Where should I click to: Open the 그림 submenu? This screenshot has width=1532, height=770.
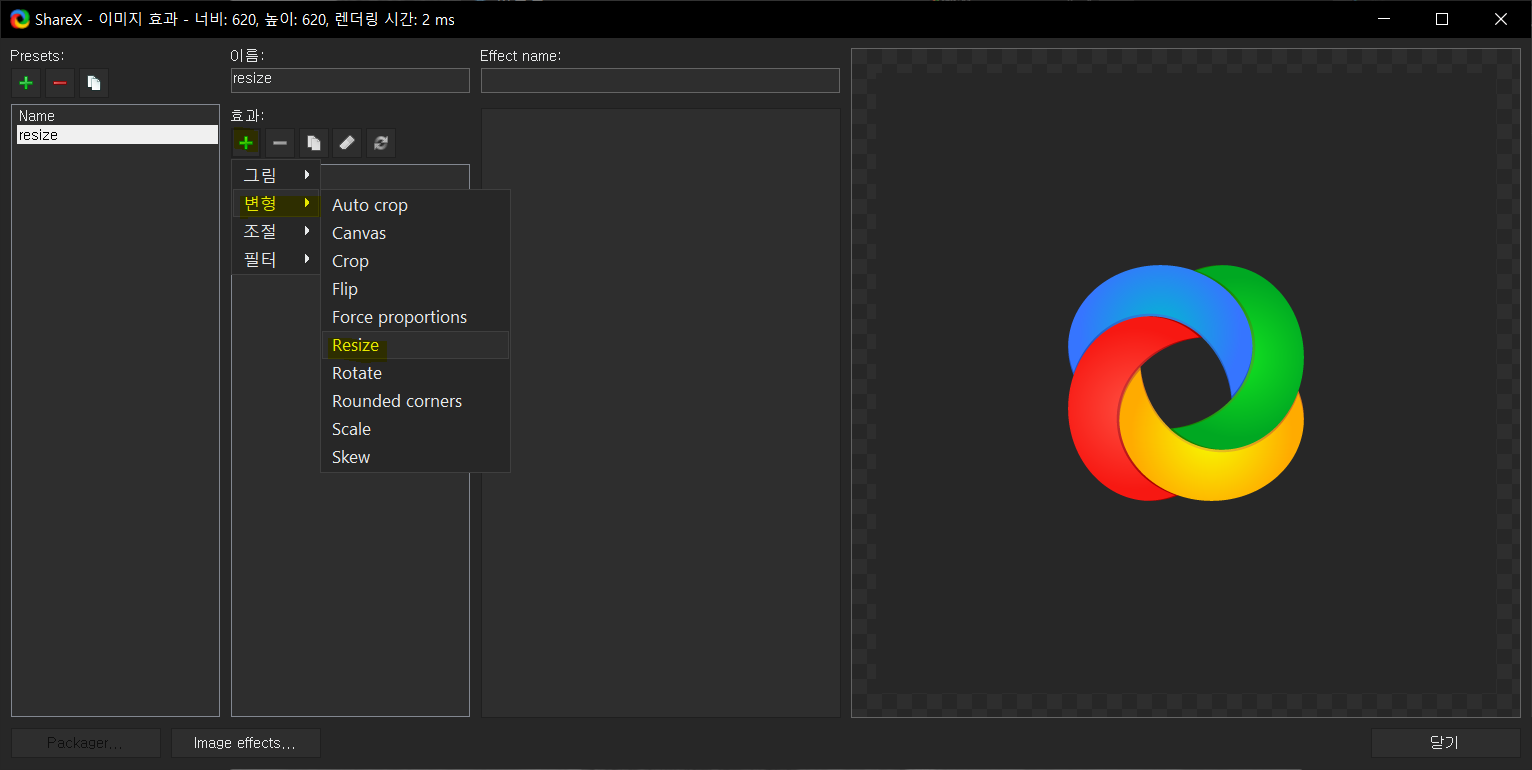click(x=276, y=175)
